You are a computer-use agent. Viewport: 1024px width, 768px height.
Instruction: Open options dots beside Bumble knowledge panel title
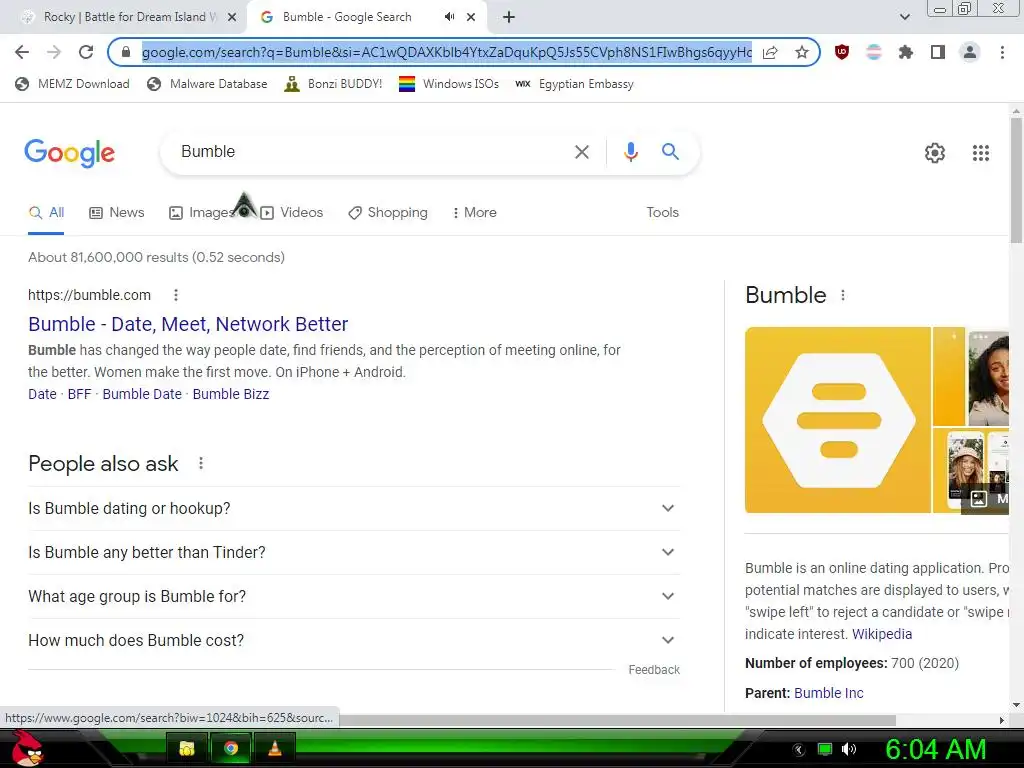[x=843, y=295]
